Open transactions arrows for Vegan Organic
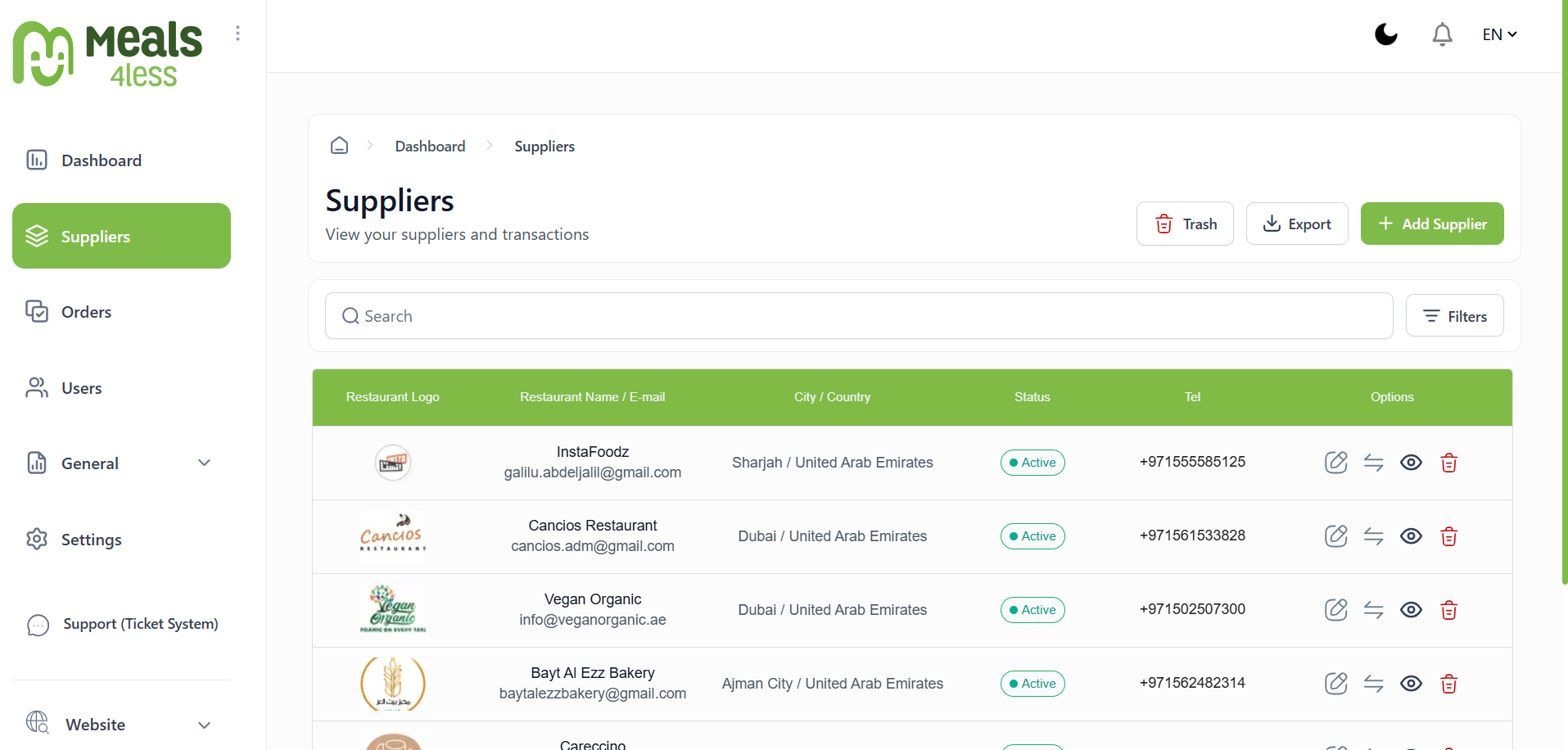This screenshot has height=750, width=1568. (1374, 610)
